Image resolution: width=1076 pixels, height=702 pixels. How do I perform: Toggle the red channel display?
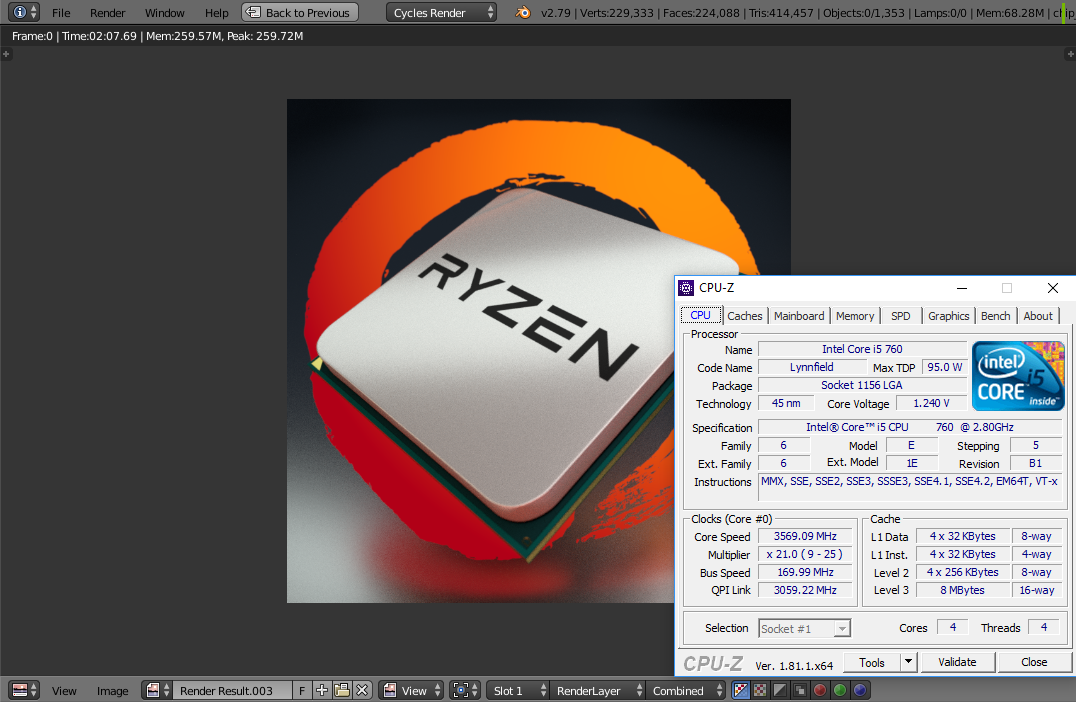pos(820,690)
